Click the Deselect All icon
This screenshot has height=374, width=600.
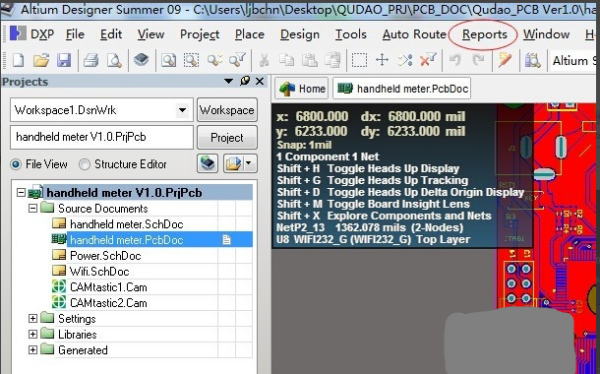[405, 60]
